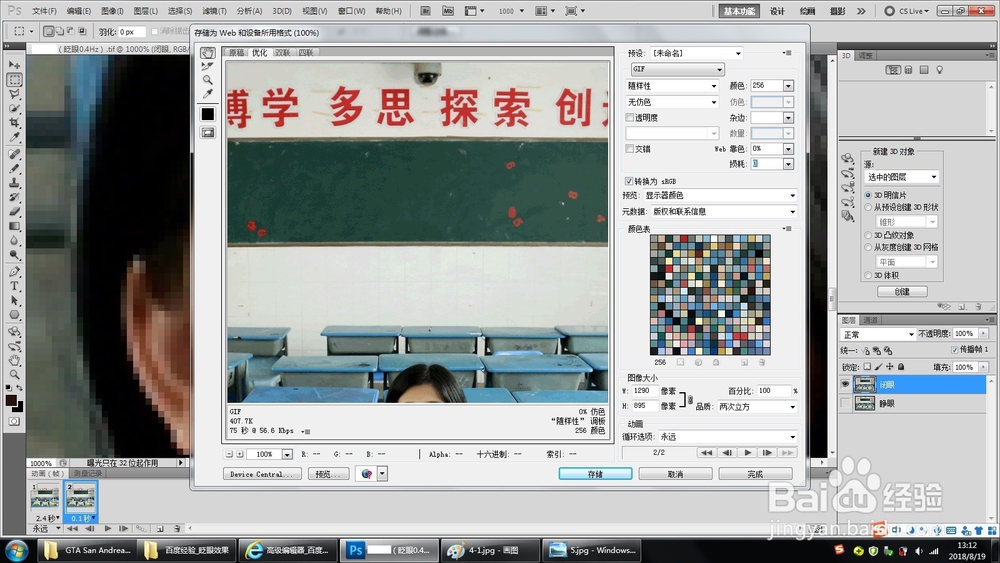Image resolution: width=1000 pixels, height=563 pixels.
Task: Select the Slice Select tool in dialog
Action: point(207,66)
